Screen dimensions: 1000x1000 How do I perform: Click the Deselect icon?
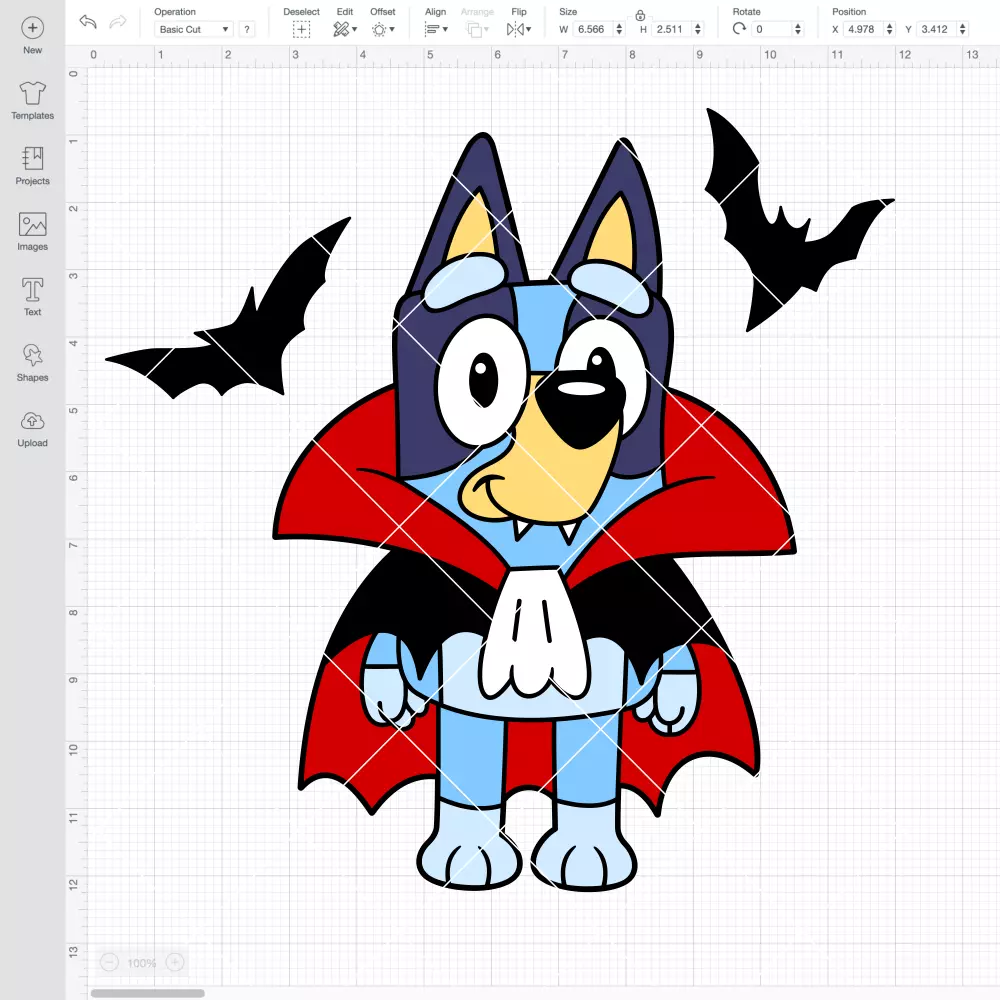coord(301,29)
